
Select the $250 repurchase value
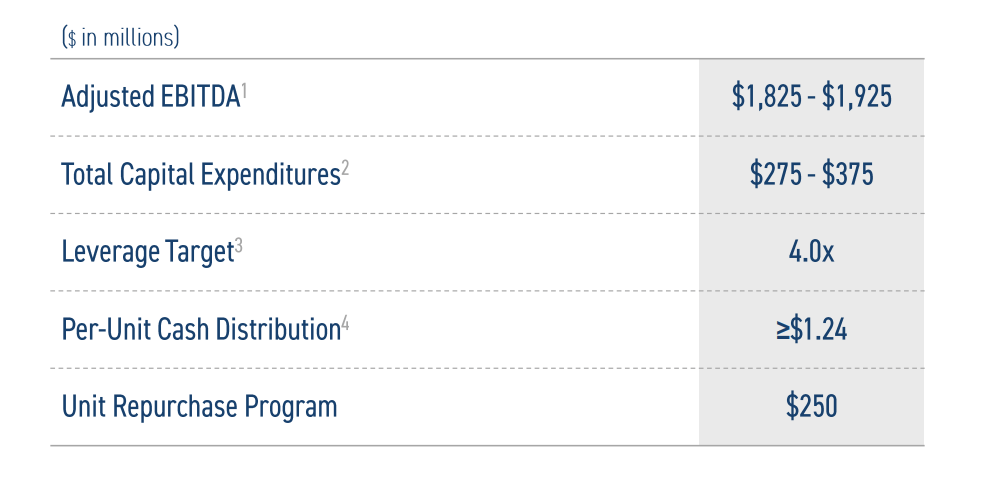coord(811,406)
